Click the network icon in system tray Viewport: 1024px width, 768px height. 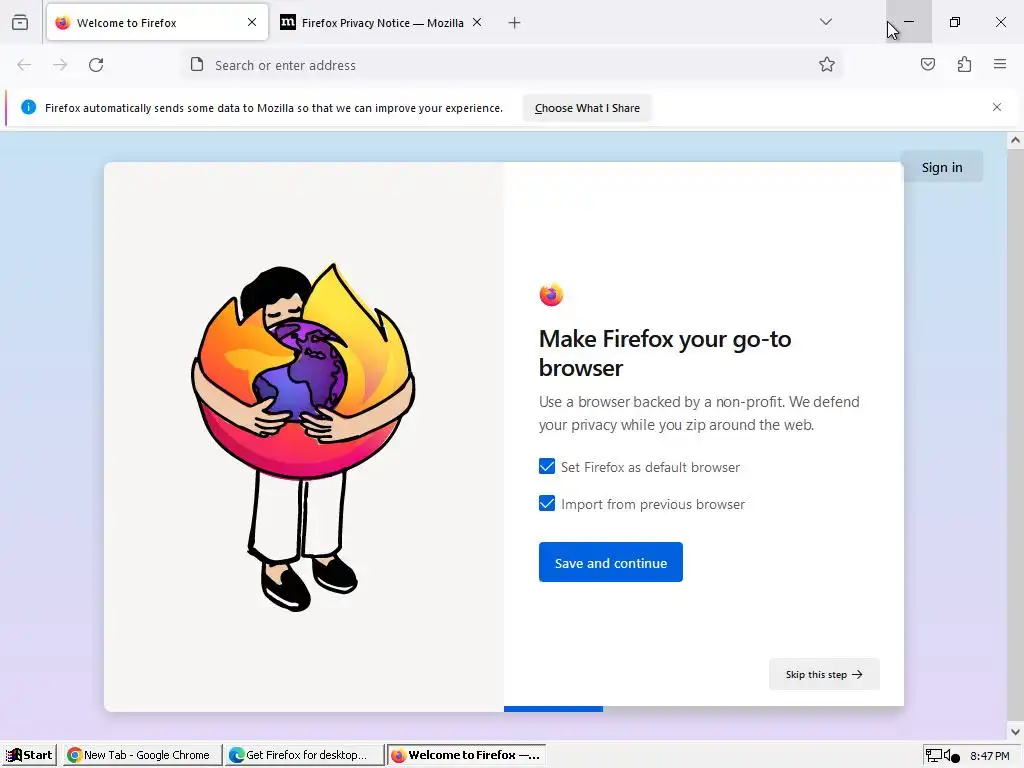[x=934, y=756]
